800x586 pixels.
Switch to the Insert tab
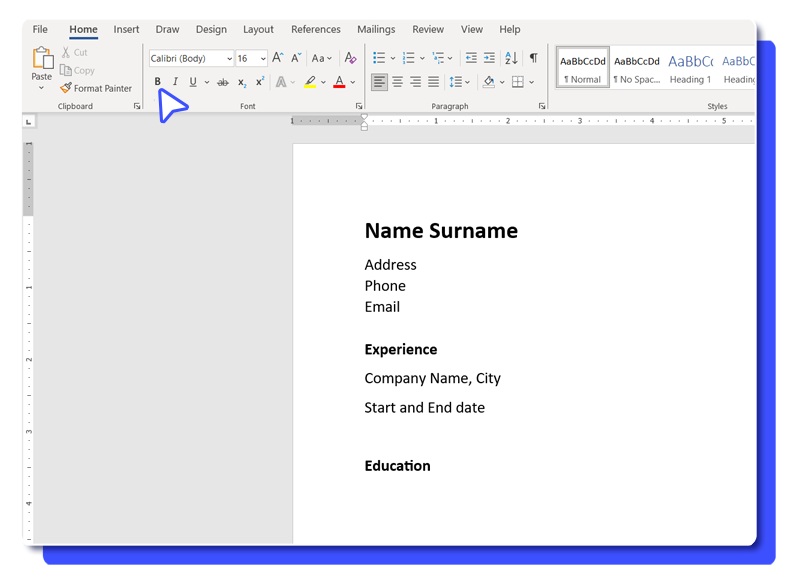[x=126, y=29]
